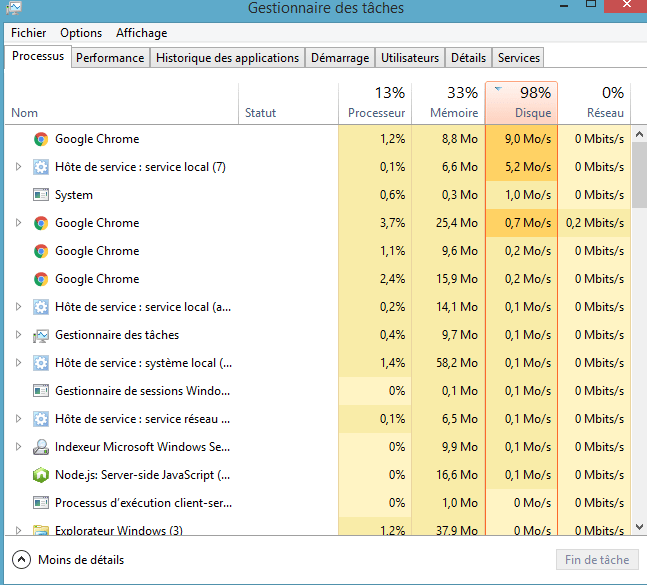Select Processus d'exécution client-ser... text

144,503
